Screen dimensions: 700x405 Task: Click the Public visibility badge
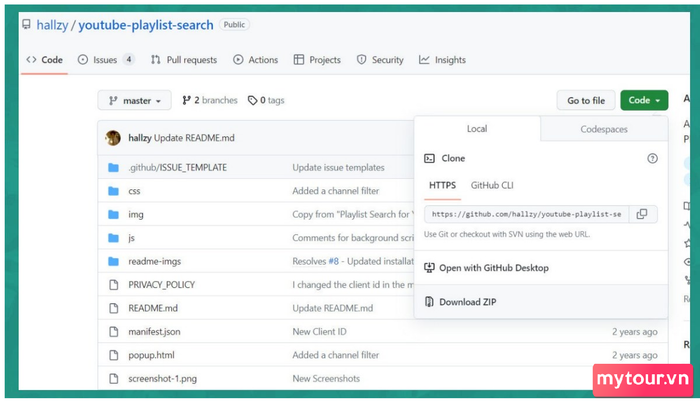tap(234, 25)
